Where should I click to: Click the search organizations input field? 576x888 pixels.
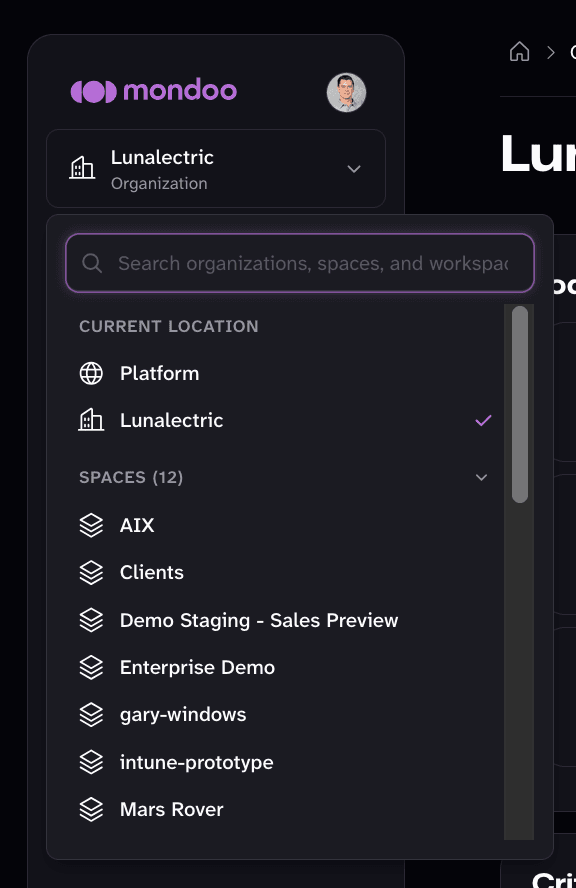[x=300, y=263]
